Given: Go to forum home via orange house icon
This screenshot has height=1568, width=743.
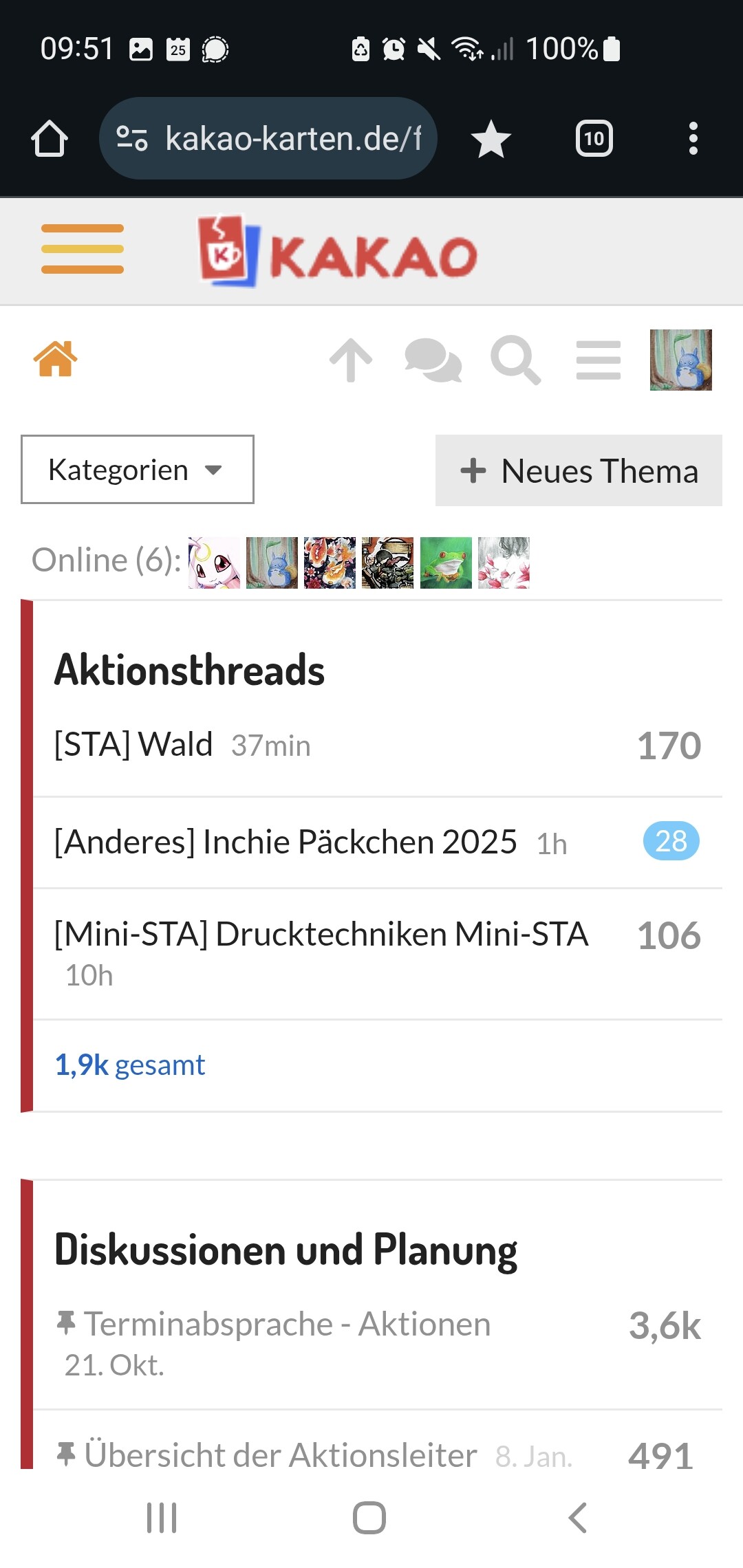Looking at the screenshot, I should point(56,359).
